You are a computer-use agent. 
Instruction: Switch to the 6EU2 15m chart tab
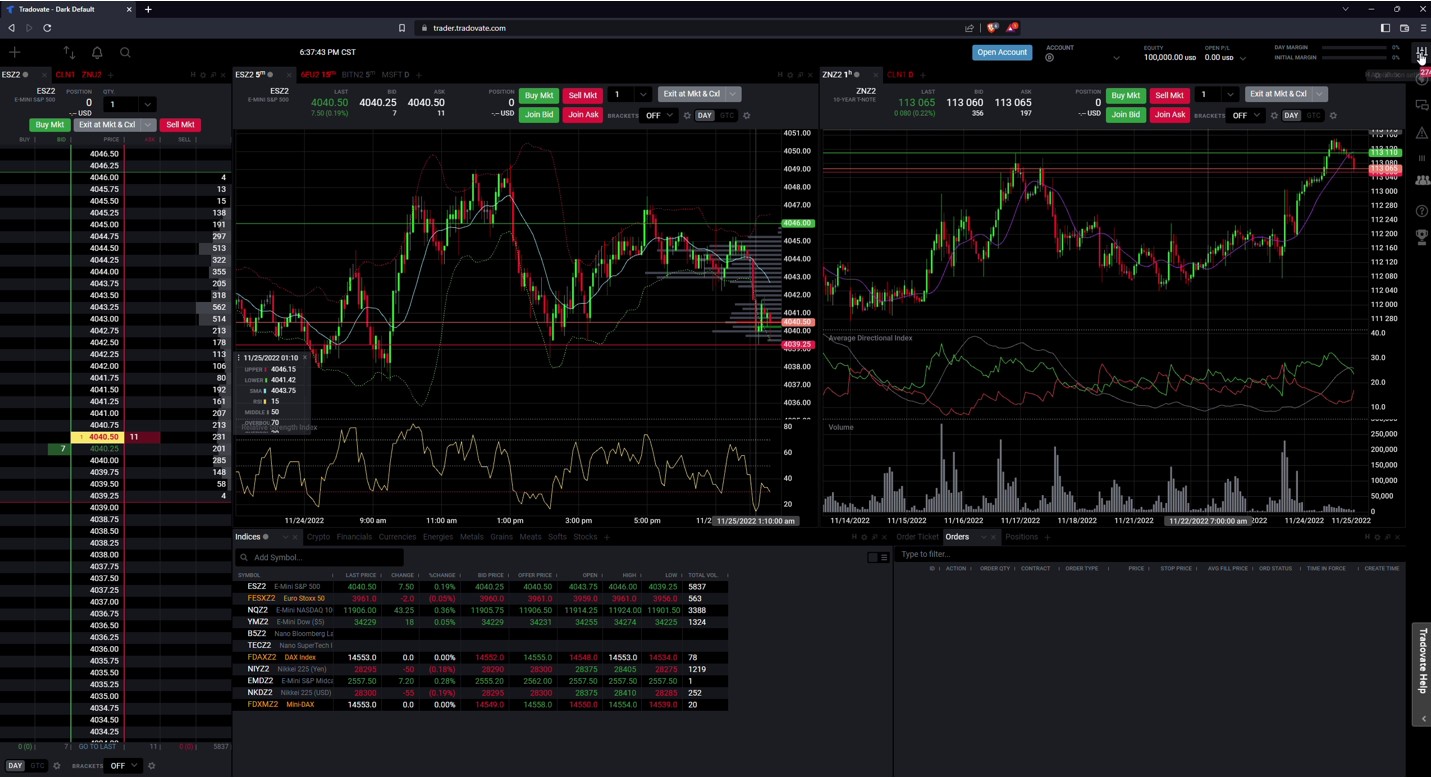pos(318,75)
